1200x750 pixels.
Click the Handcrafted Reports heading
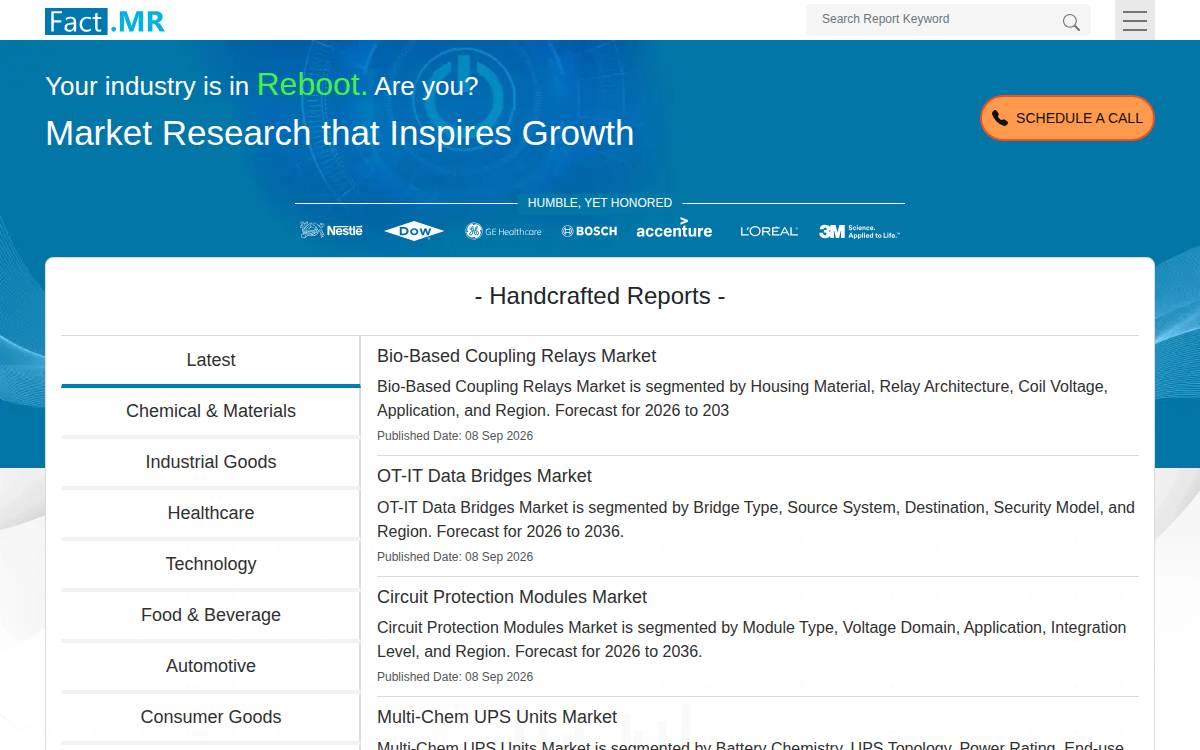tap(600, 296)
